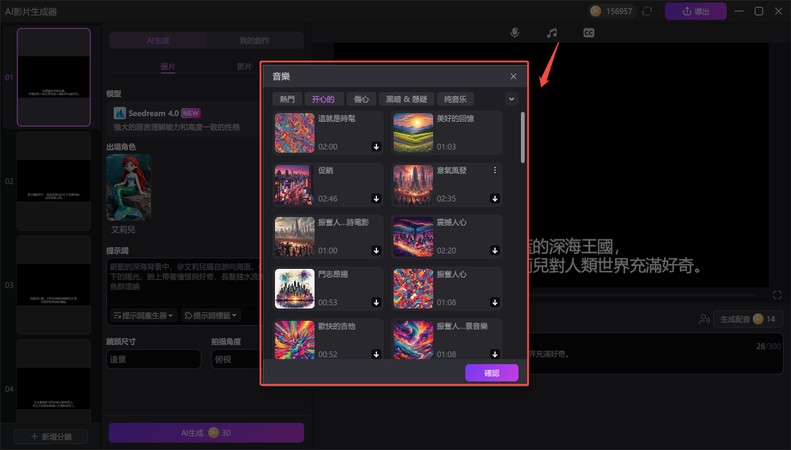791x450 pixels.
Task: Select storyboard scene 03 thumbnail
Action: [53, 285]
